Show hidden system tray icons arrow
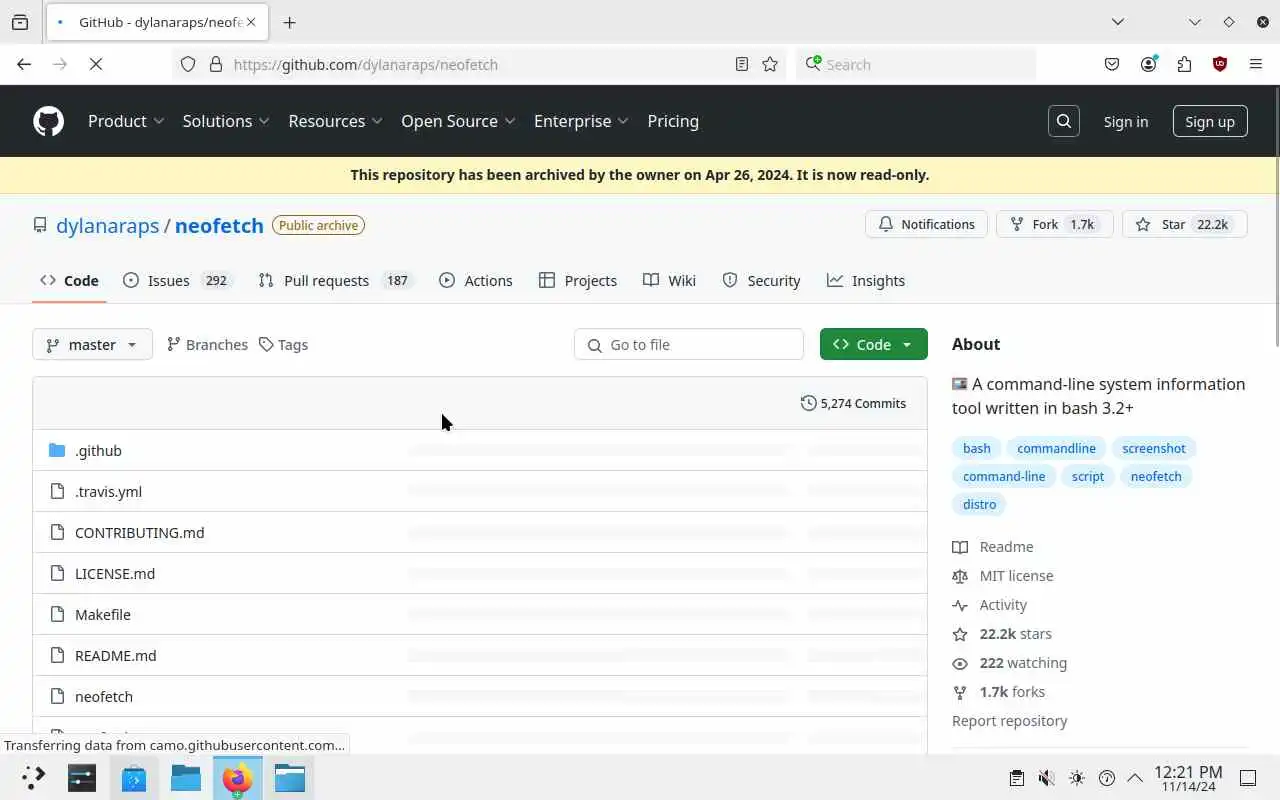This screenshot has height=800, width=1280. tap(1135, 778)
